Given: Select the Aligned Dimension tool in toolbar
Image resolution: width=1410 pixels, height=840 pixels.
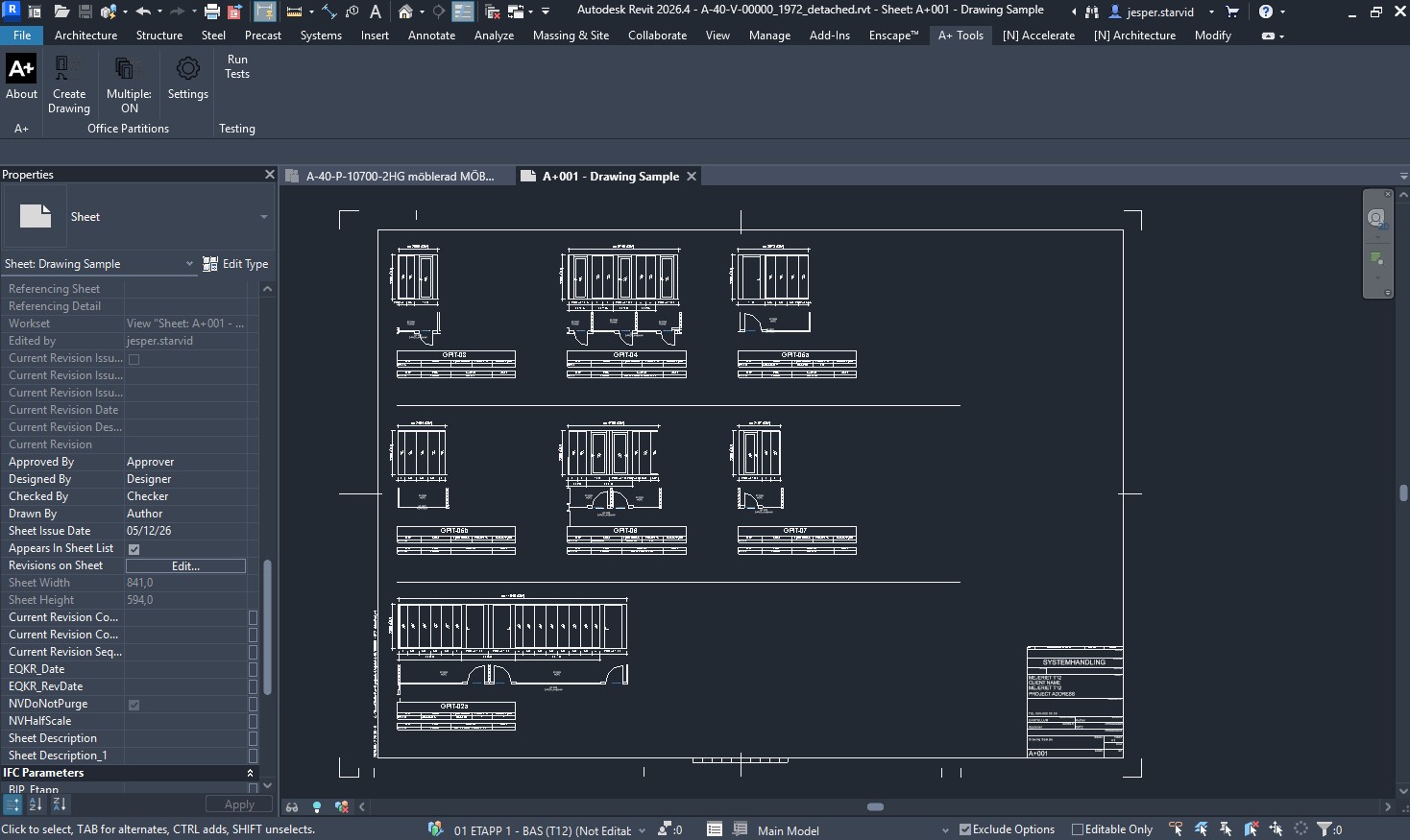Looking at the screenshot, I should (x=328, y=12).
